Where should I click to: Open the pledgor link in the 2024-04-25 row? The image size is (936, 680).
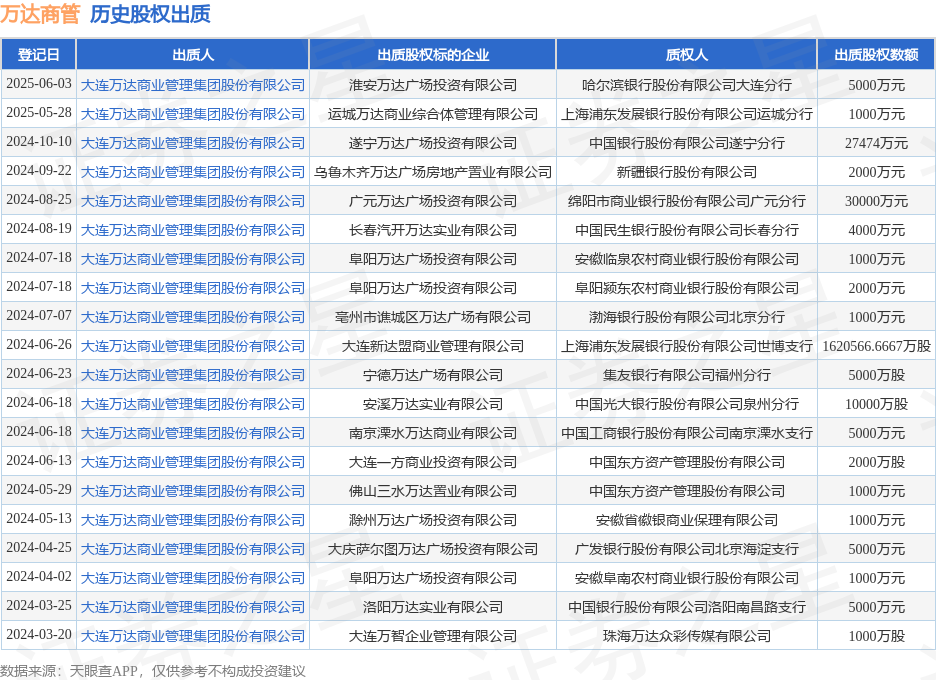click(193, 549)
